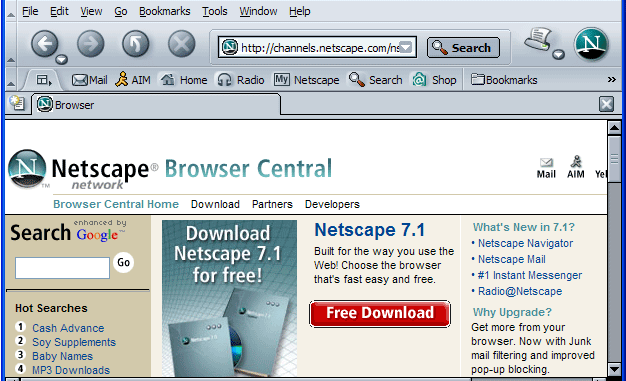Open the Print options dropdown arrow
Viewport: 626px width, 381px height.
[558, 54]
